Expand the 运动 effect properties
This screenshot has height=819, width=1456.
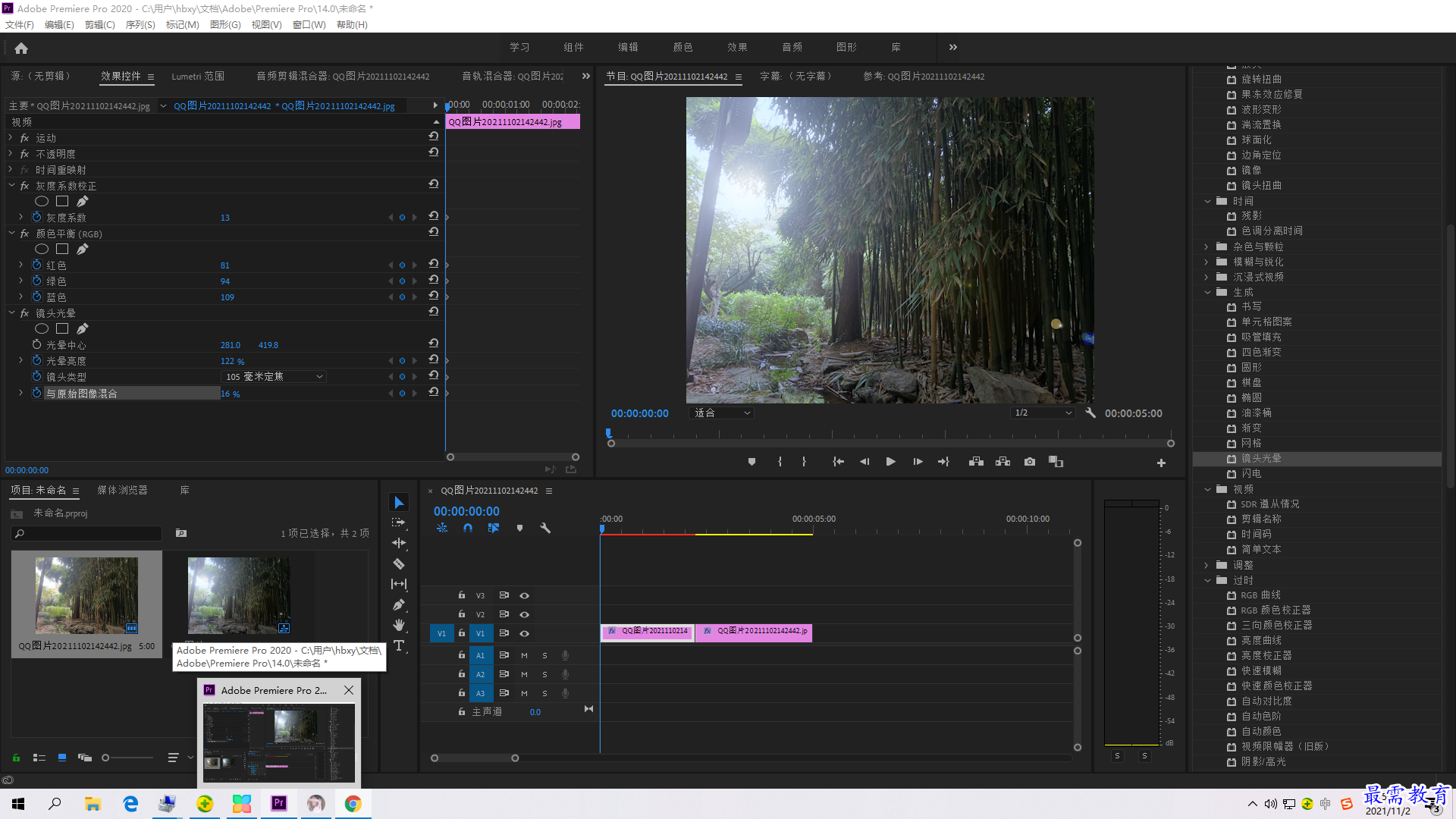coord(11,138)
